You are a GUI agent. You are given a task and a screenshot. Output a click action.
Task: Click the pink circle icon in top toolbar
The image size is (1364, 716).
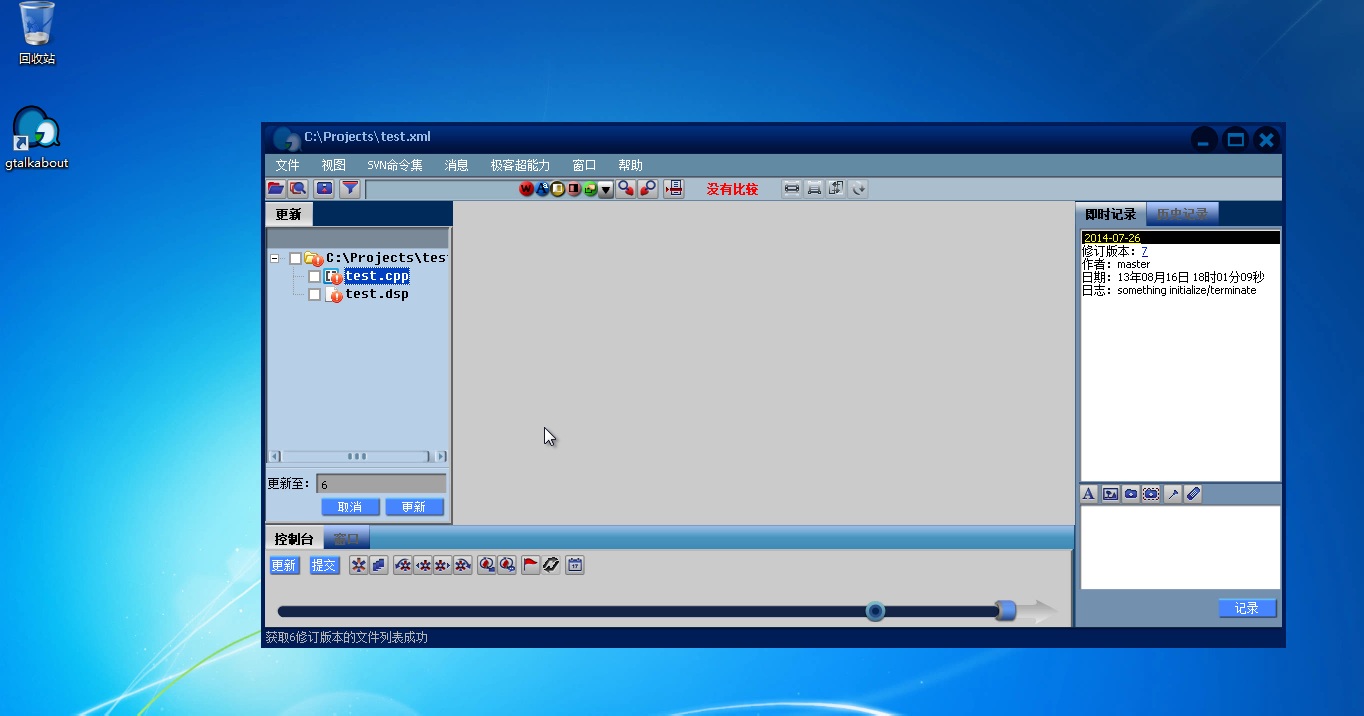pos(575,189)
